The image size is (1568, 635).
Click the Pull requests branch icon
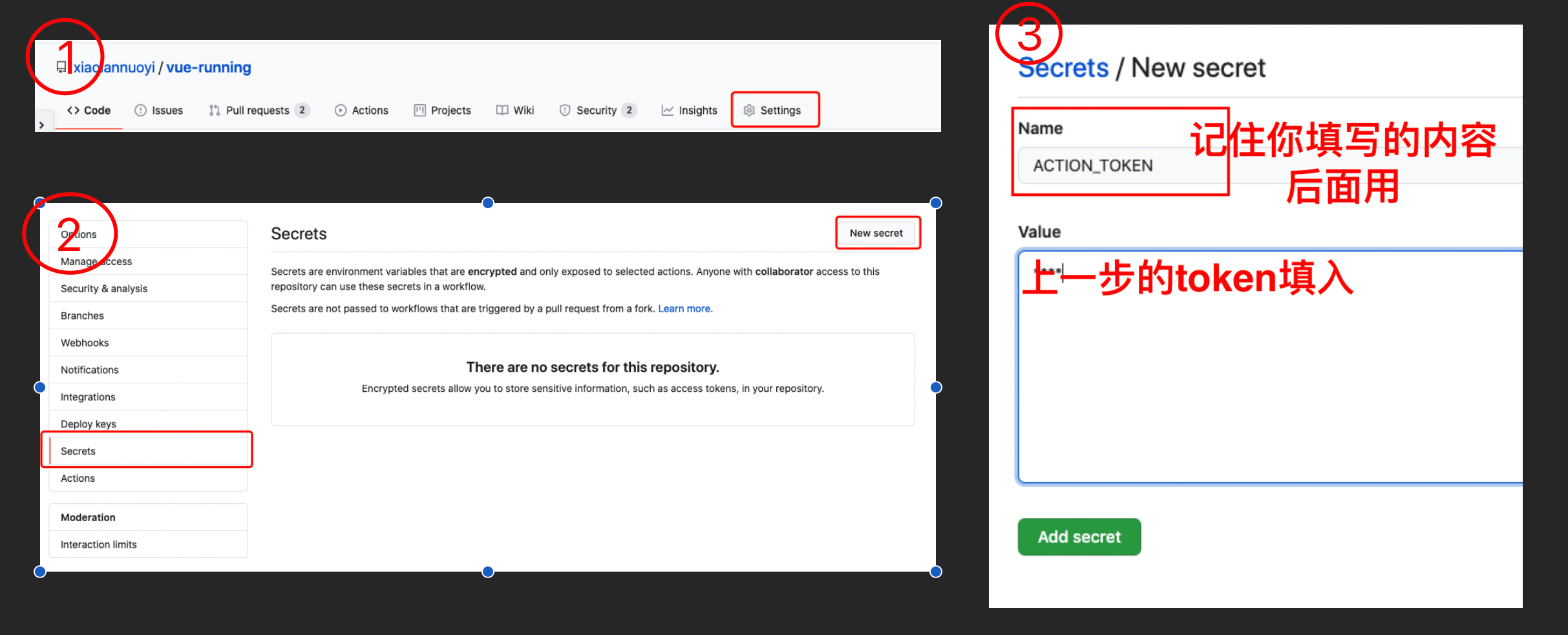point(215,110)
